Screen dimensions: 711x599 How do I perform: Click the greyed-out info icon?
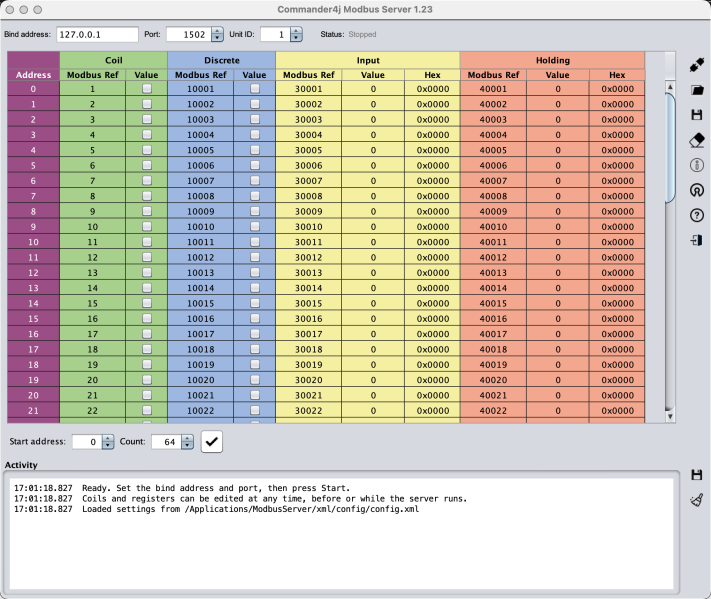696,165
